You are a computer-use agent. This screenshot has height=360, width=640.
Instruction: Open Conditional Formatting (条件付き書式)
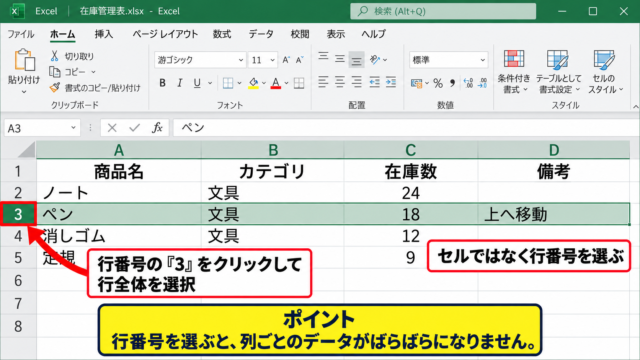(x=514, y=72)
